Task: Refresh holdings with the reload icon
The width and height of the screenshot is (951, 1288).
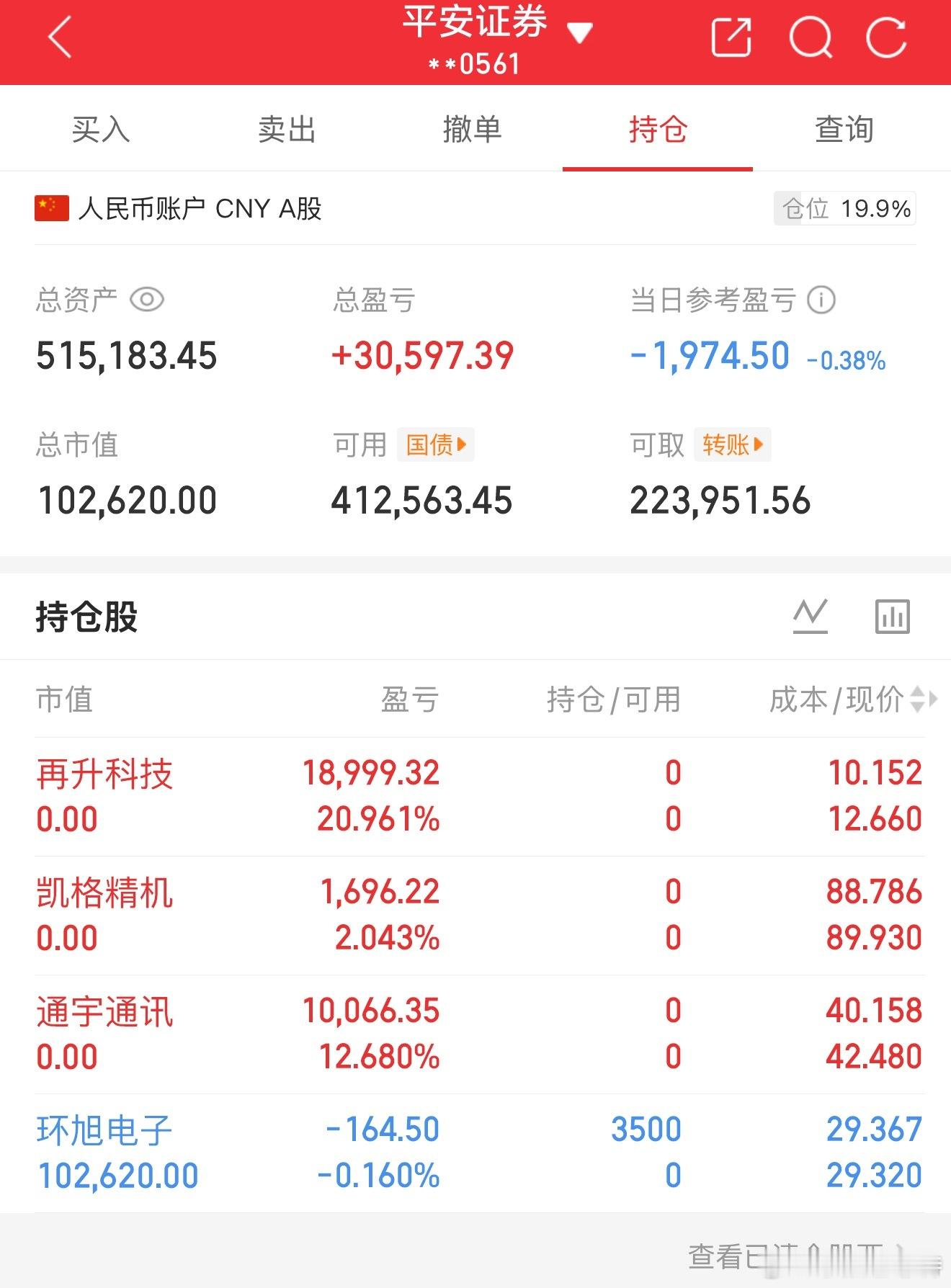Action: point(886,37)
